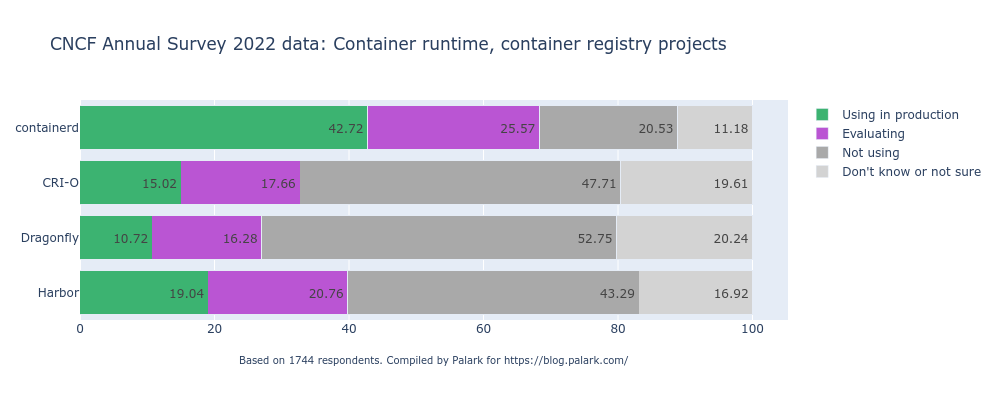The image size is (1000, 400).
Task: Click the respondents footnote with blog.palark.com
Action: 433,360
